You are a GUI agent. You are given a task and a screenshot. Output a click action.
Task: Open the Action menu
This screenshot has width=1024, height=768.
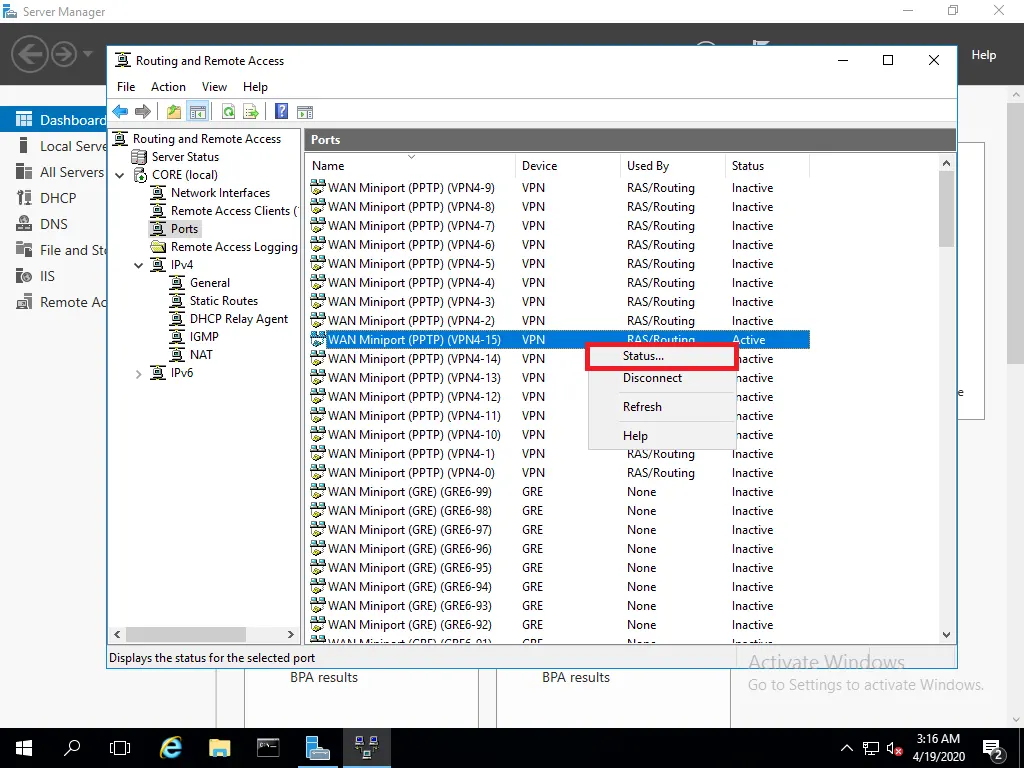[x=168, y=87]
